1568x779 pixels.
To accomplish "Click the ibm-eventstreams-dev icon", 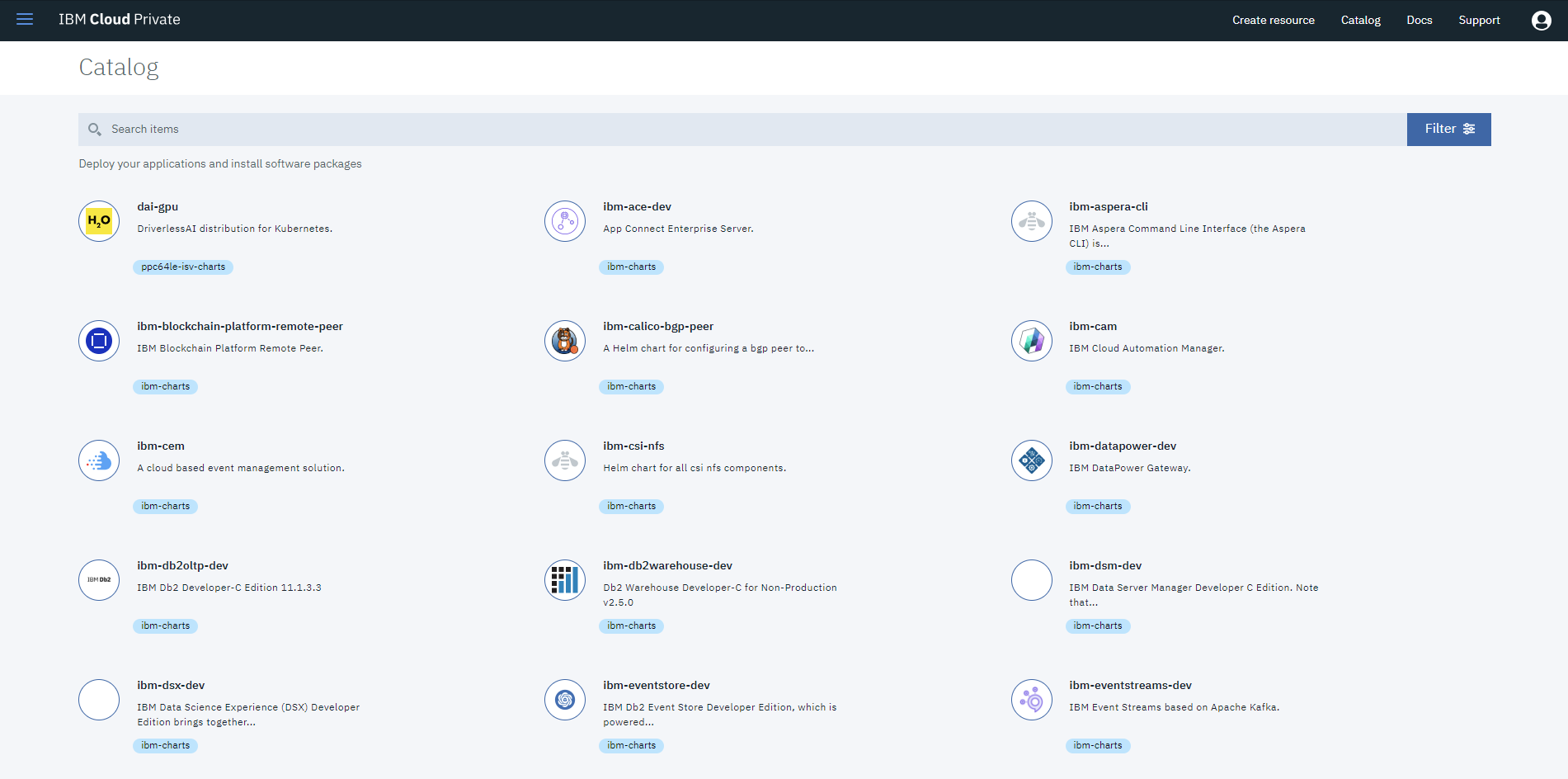I will coord(1032,700).
